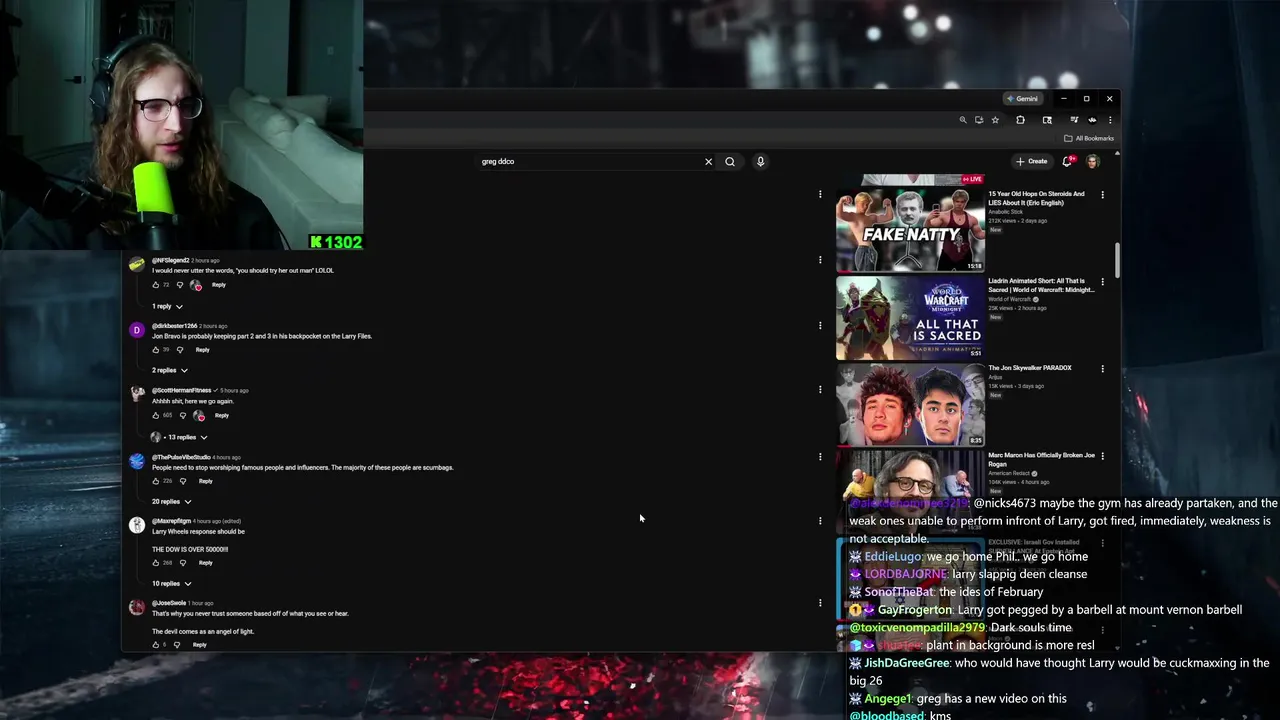Expand '10 replies' under @Maxrepfitgm comment
The width and height of the screenshot is (1280, 720).
(171, 583)
